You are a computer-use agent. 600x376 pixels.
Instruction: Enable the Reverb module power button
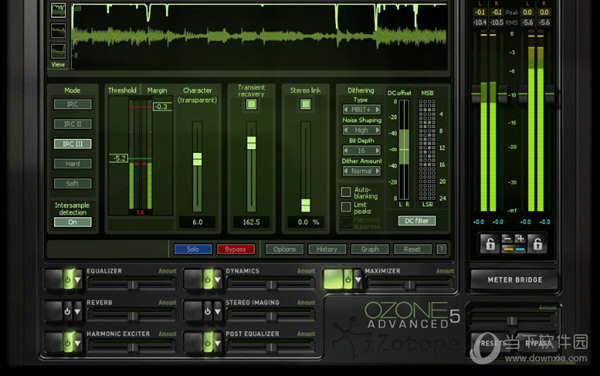pyautogui.click(x=68, y=311)
